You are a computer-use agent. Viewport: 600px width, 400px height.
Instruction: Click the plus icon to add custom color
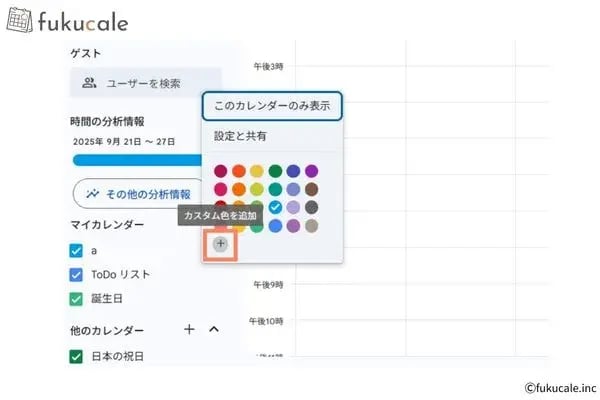point(221,243)
